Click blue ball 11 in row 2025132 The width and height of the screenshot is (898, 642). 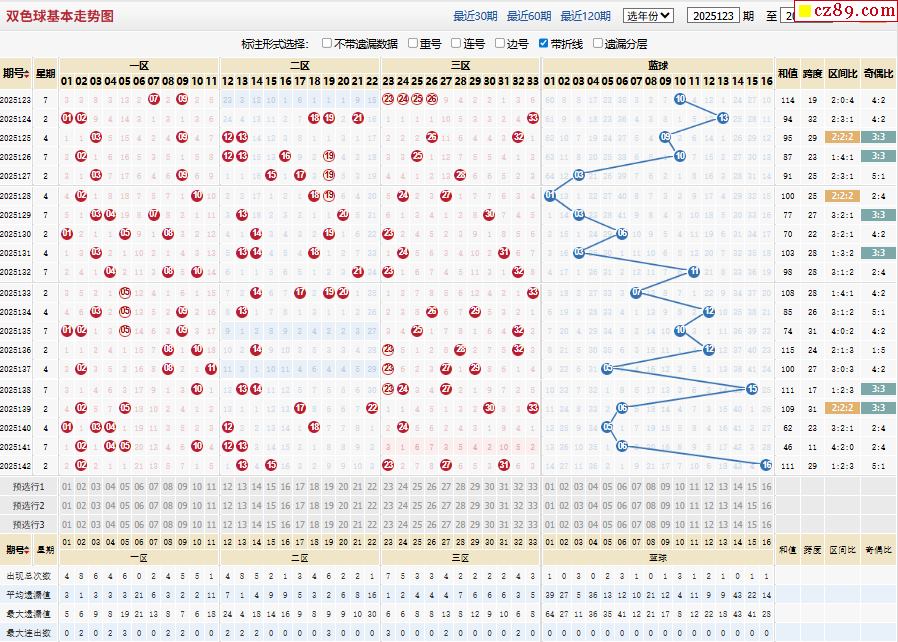(x=694, y=272)
